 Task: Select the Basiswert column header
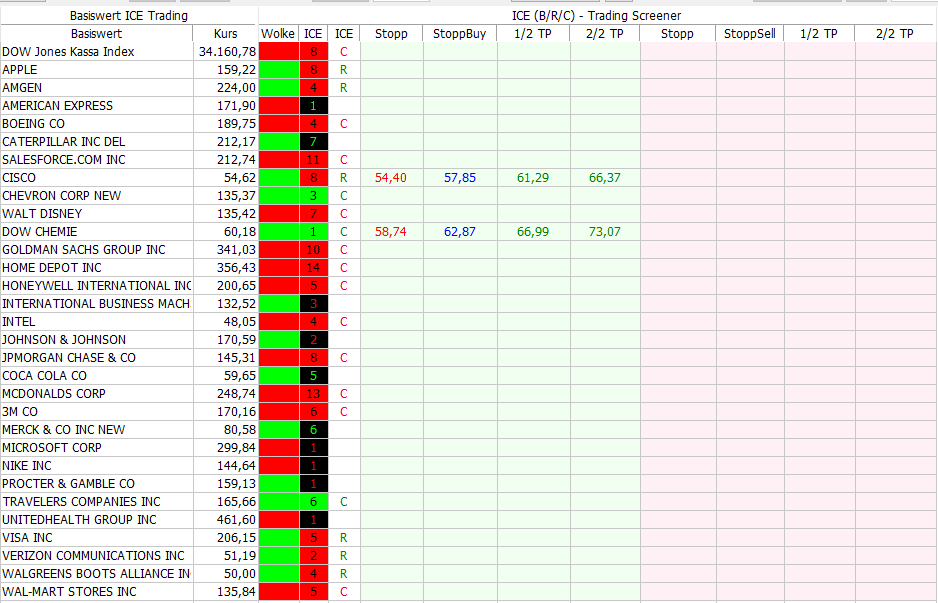pyautogui.click(x=96, y=34)
